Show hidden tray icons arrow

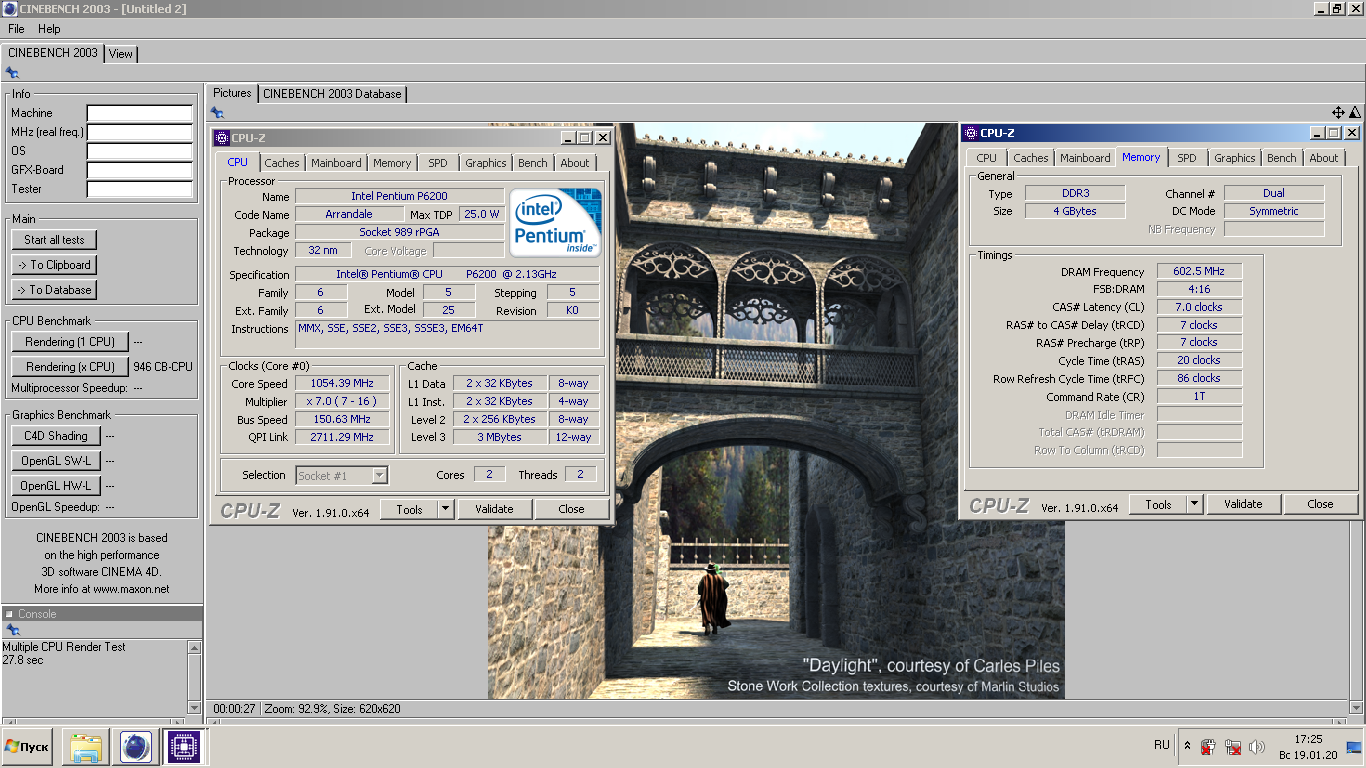[1187, 746]
